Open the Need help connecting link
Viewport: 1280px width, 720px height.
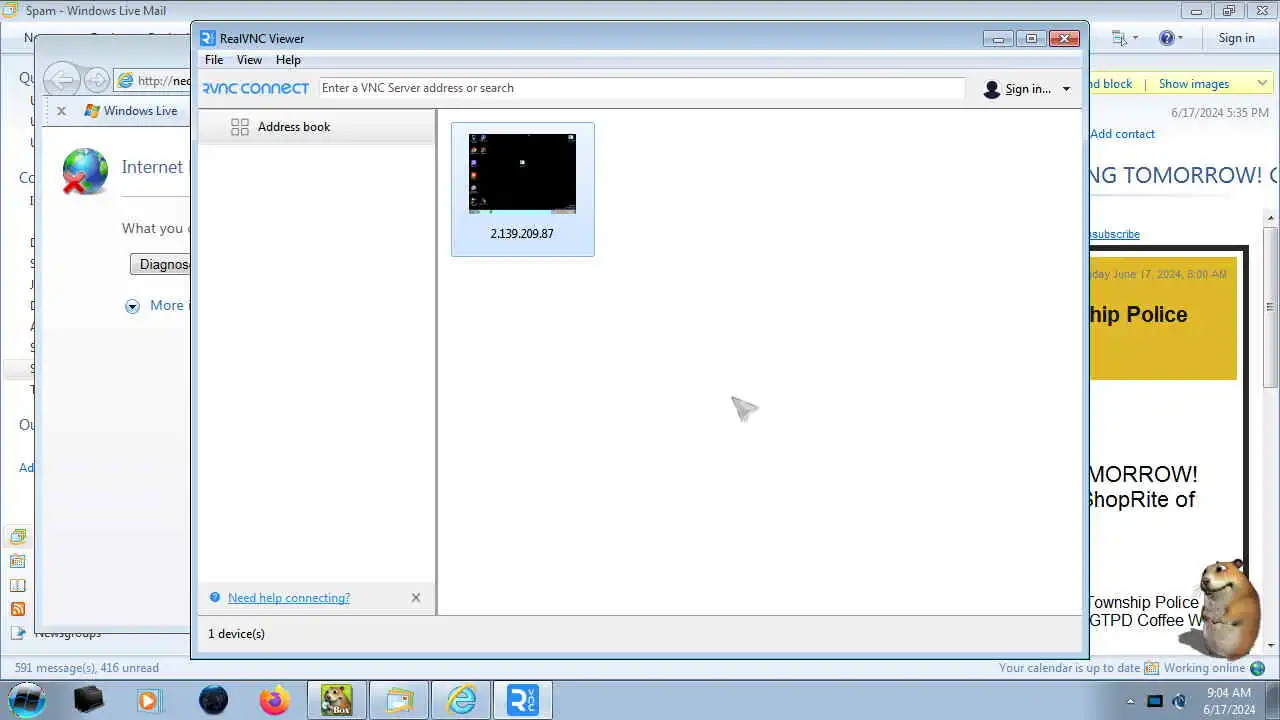pos(289,598)
